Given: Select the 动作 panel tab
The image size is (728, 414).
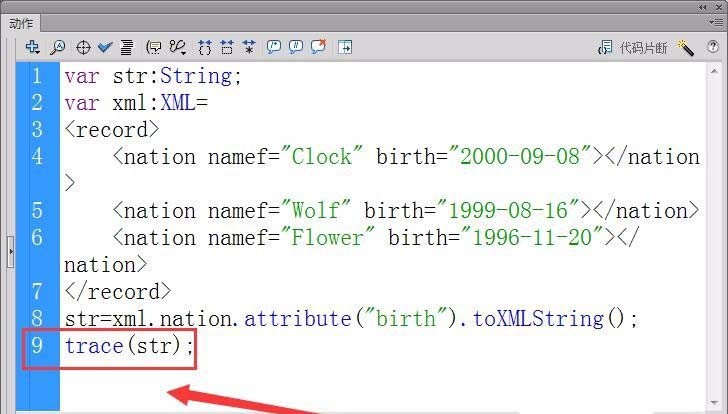Looking at the screenshot, I should click(21, 23).
